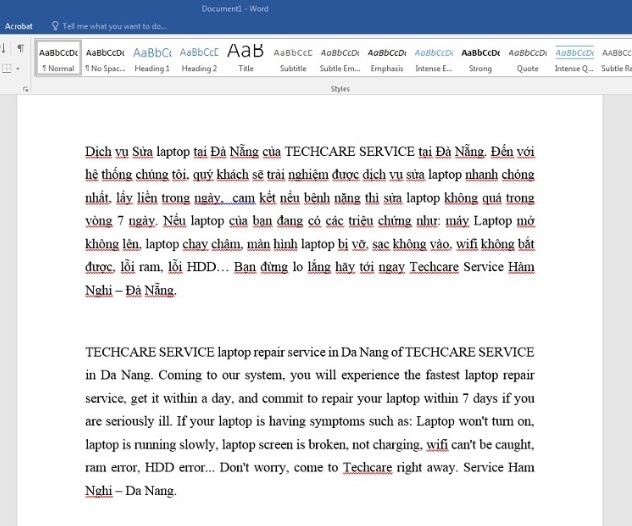Apply the Subtle Reference style

(x=616, y=58)
